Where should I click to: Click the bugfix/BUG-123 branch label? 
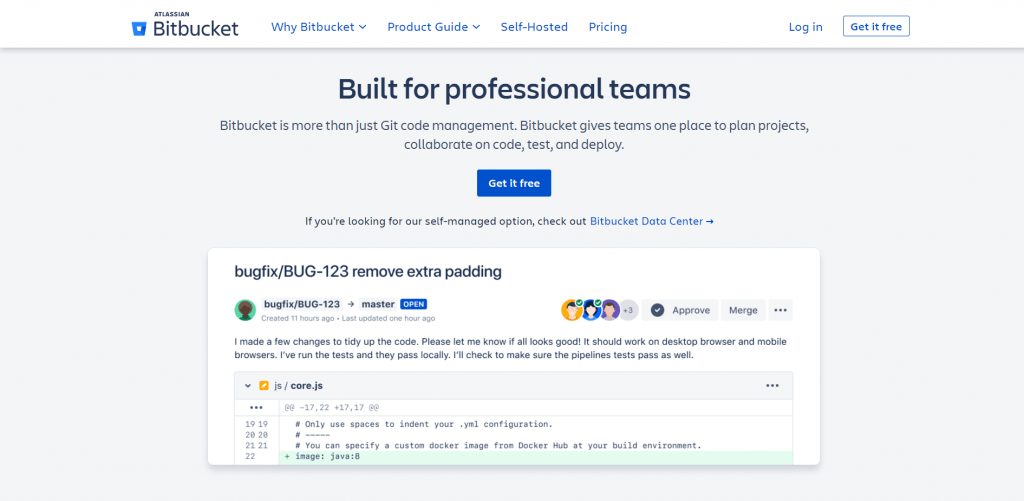tap(302, 304)
